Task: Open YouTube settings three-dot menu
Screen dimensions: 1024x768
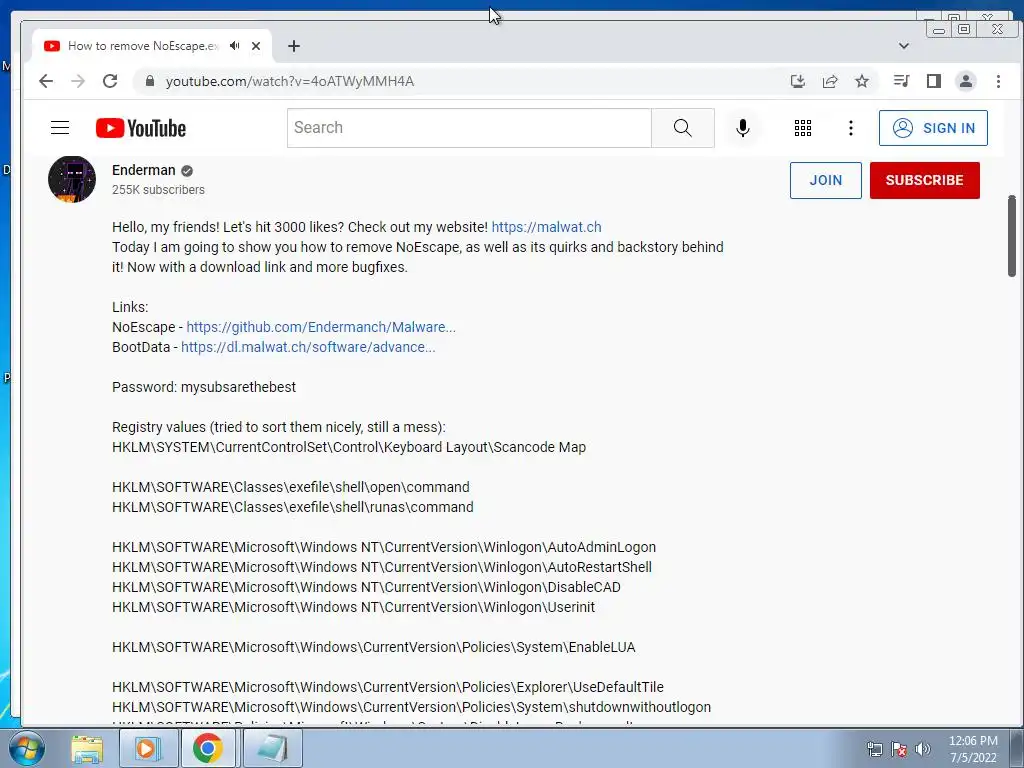Action: (850, 128)
